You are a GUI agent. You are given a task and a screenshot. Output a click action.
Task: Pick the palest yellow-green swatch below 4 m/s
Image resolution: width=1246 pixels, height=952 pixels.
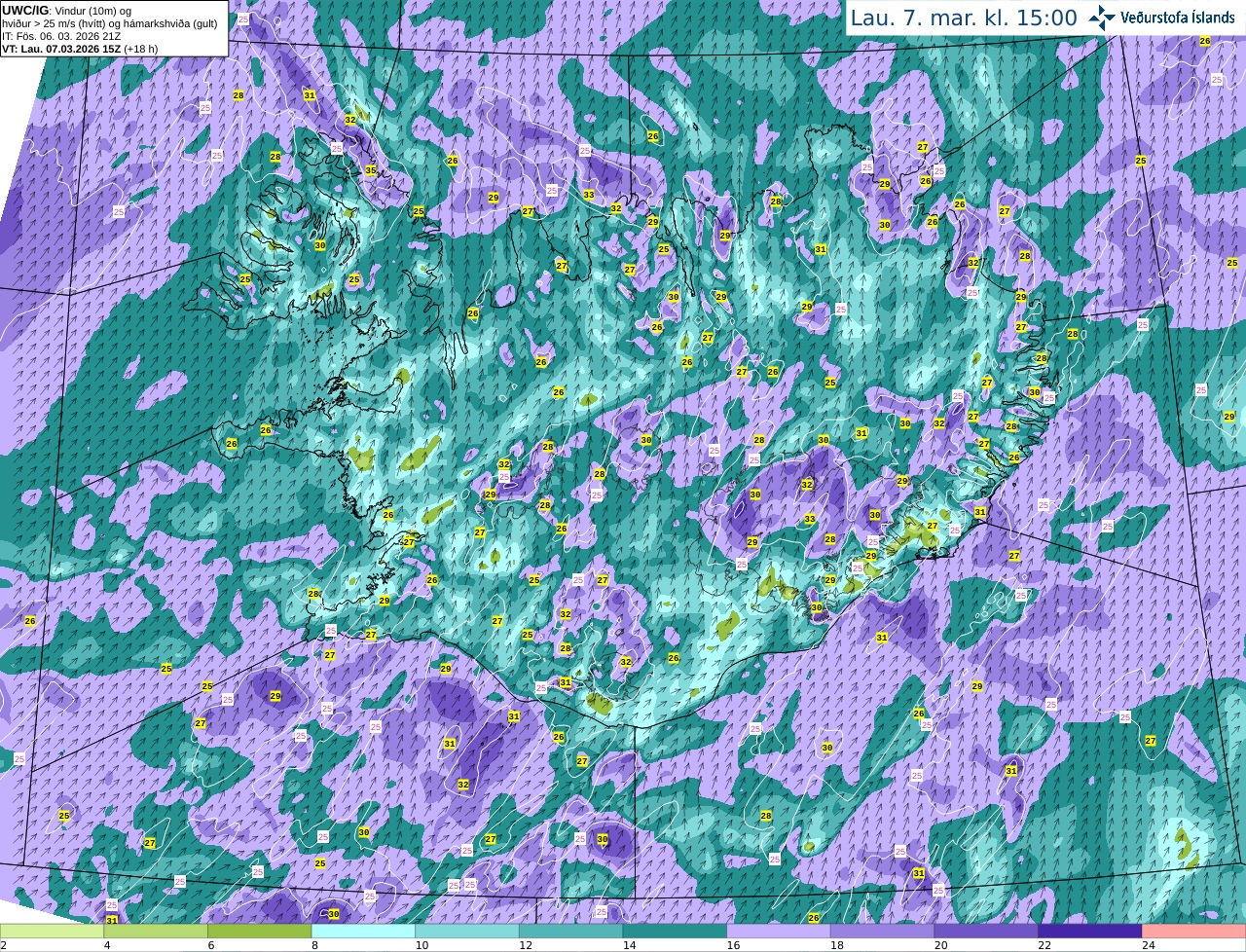(52, 932)
